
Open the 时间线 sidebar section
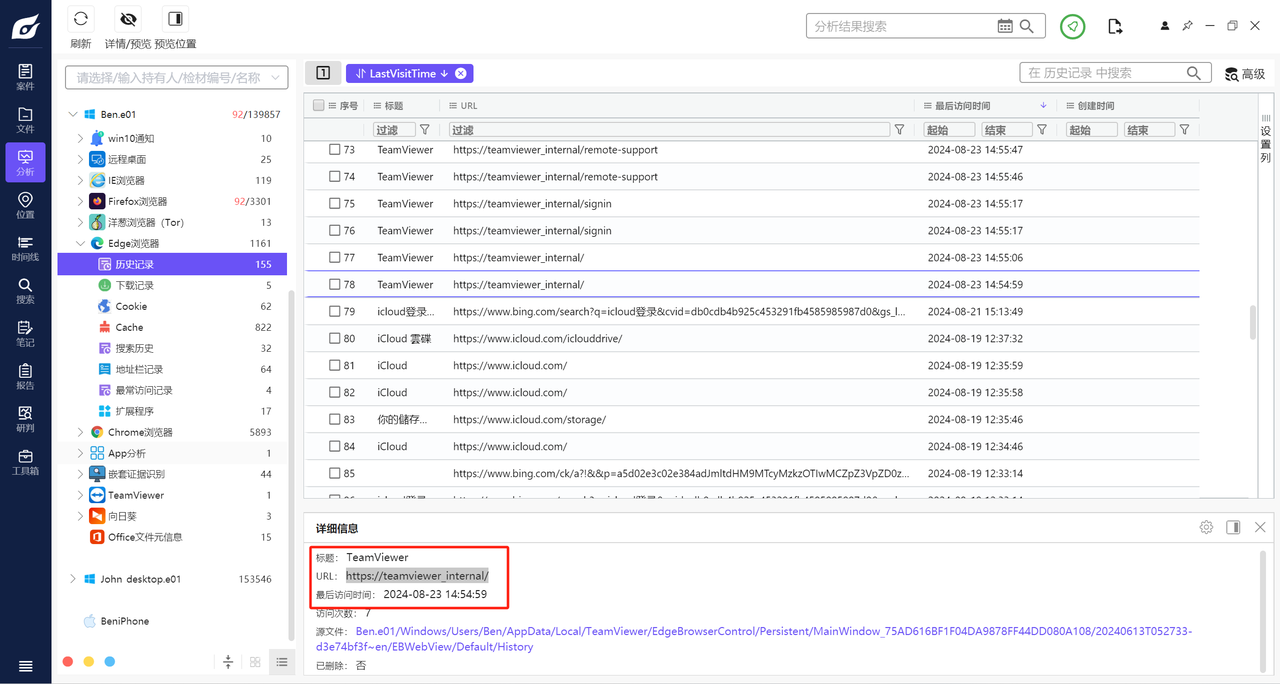tap(25, 248)
